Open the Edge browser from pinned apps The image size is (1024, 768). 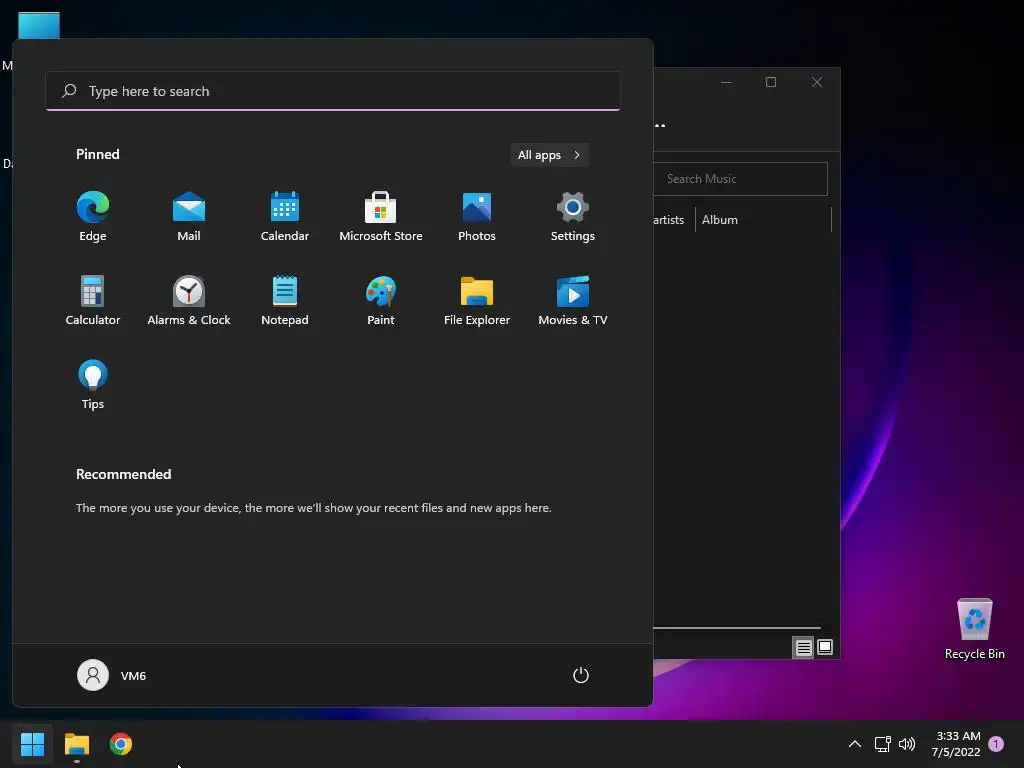93,217
